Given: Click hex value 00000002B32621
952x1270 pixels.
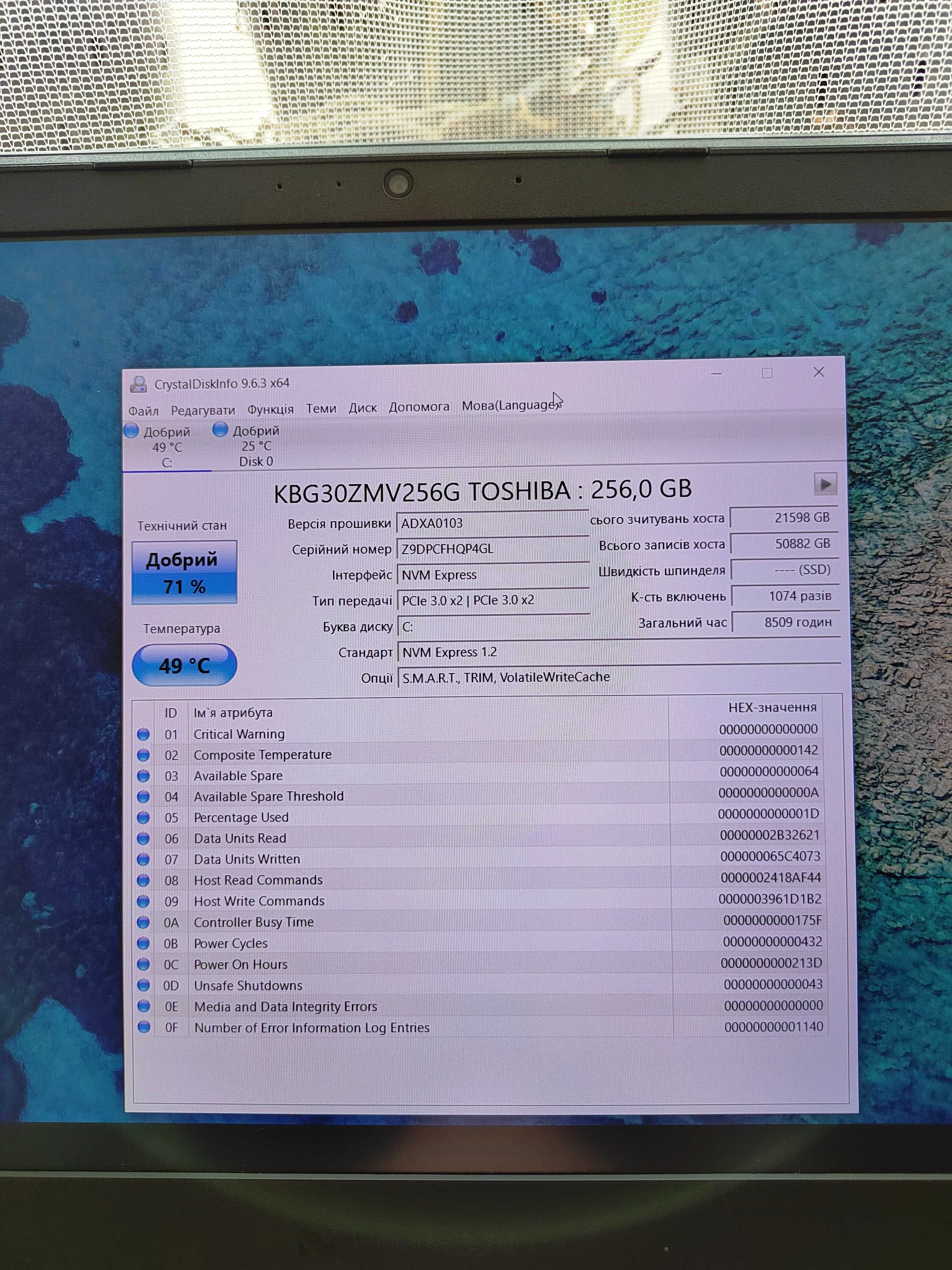Looking at the screenshot, I should pos(770,835).
